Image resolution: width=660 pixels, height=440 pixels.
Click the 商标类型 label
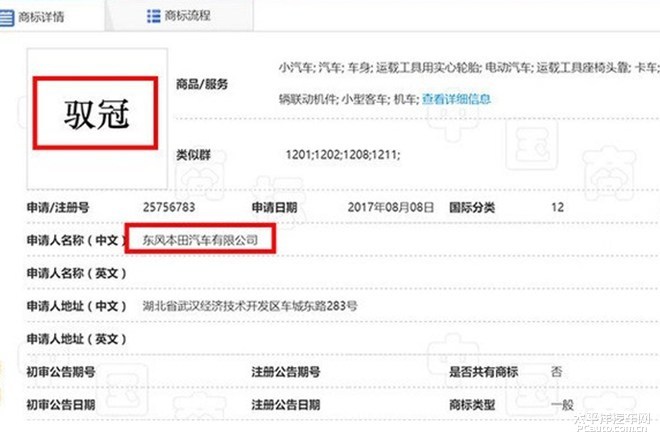click(472, 405)
